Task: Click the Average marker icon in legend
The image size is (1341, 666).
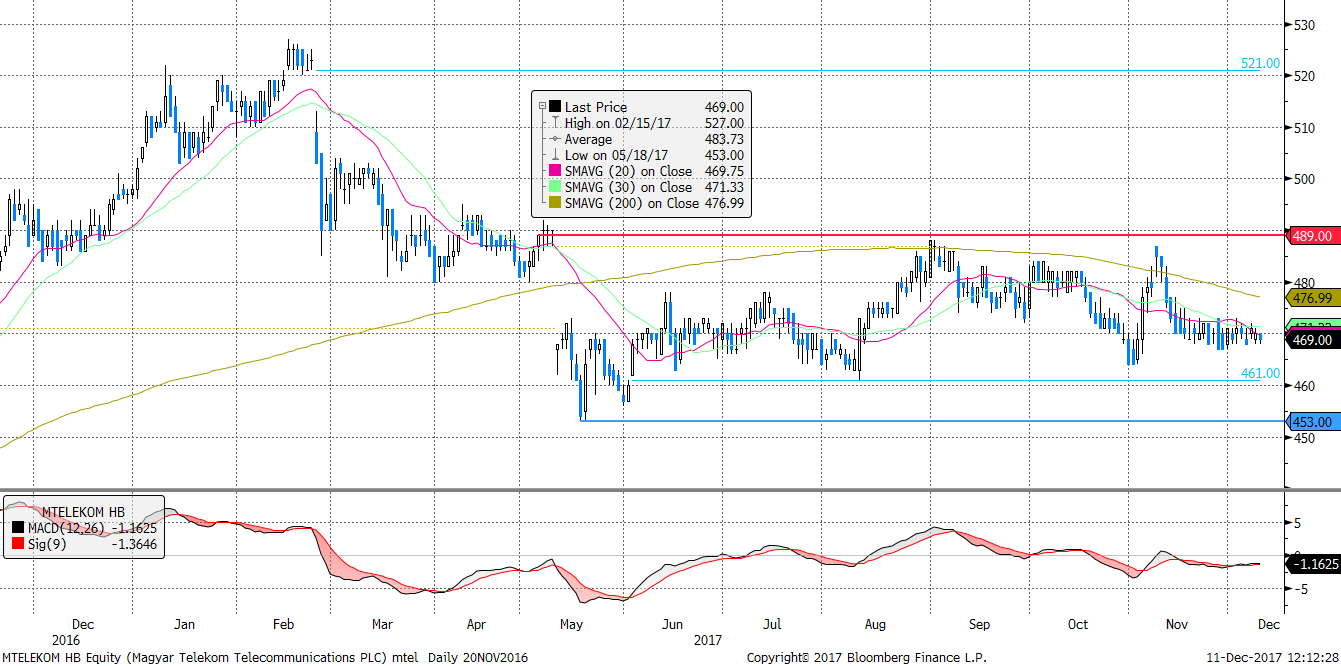Action: click(x=555, y=139)
